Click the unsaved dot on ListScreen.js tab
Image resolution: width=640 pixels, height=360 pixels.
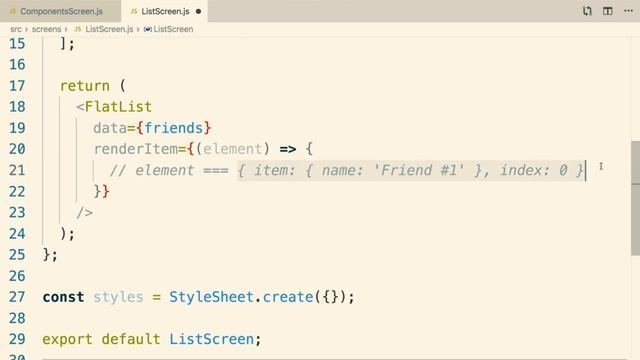[198, 11]
